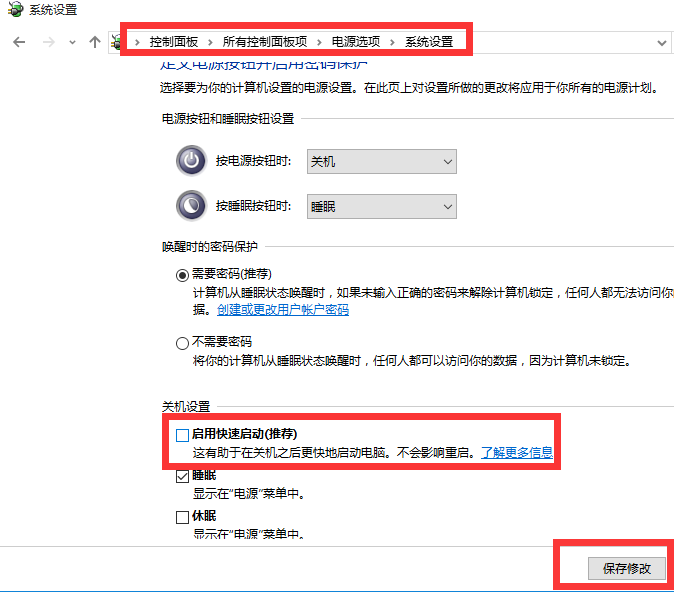
Task: Select the 不需要密码 radio button
Action: click(182, 343)
